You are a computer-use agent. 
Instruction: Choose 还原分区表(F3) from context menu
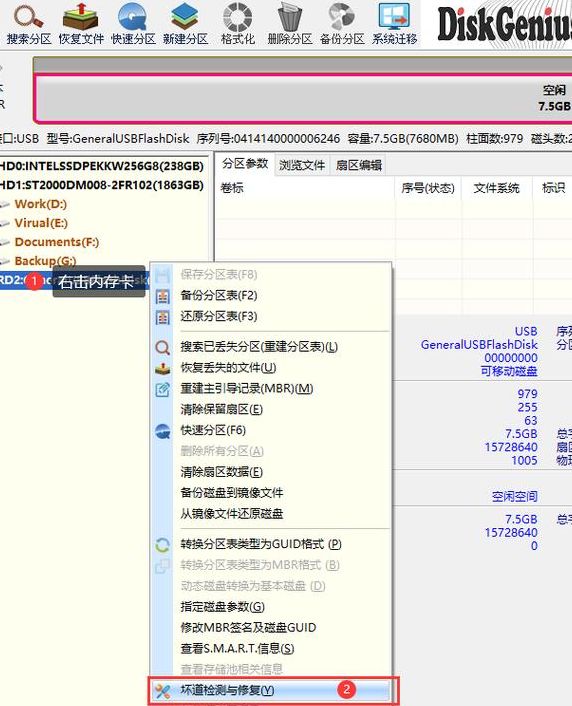270,316
